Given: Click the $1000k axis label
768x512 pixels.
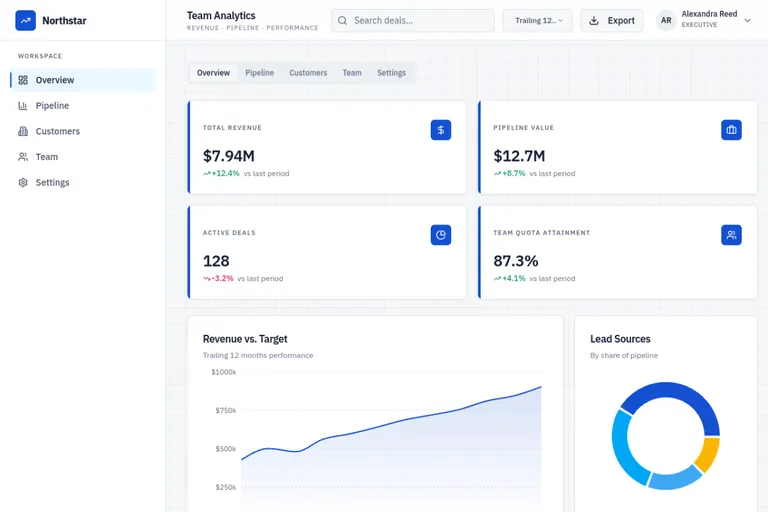Looking at the screenshot, I should (x=223, y=372).
